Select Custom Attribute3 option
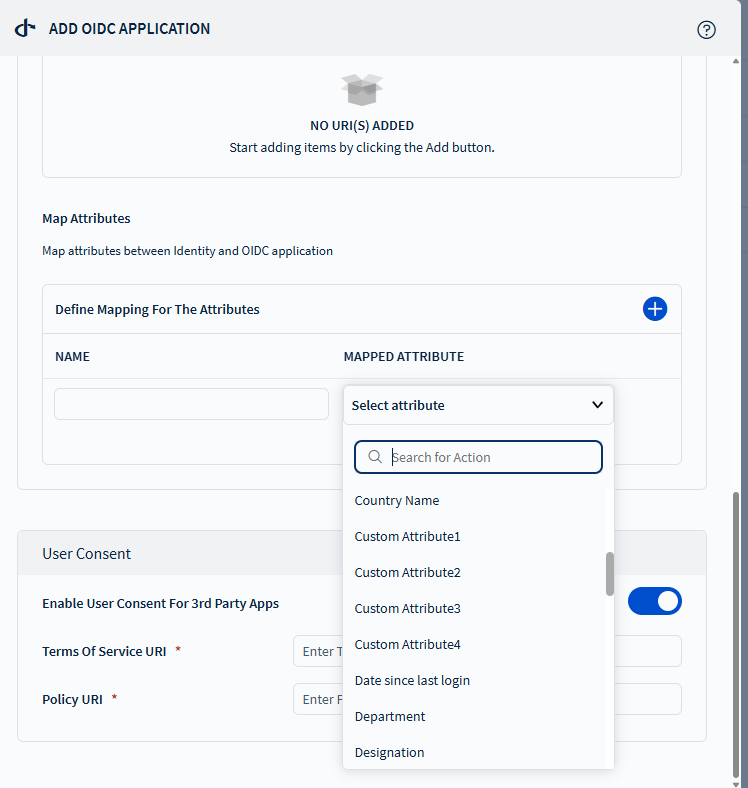Viewport: 748px width, 788px height. point(407,609)
